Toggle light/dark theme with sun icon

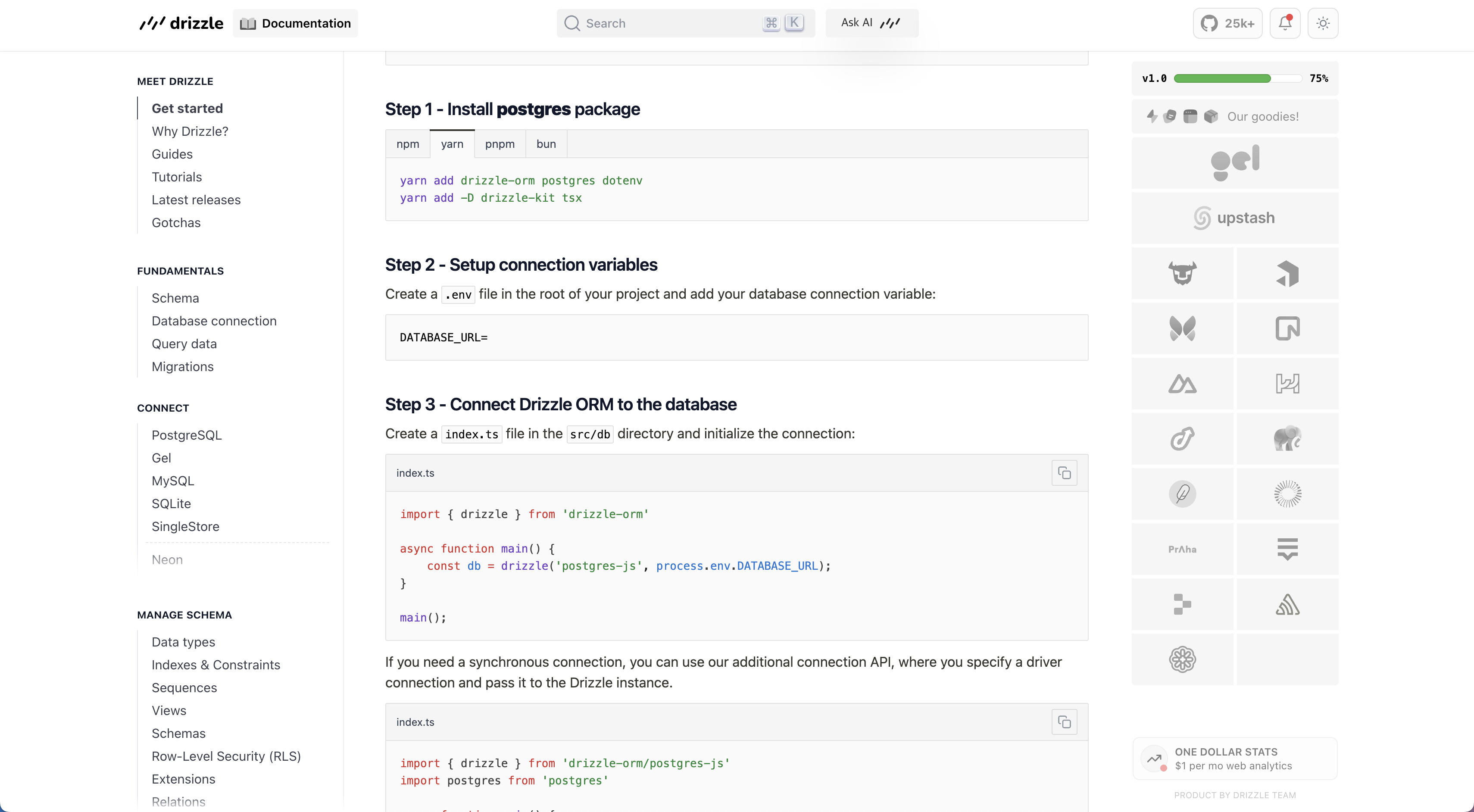1322,23
